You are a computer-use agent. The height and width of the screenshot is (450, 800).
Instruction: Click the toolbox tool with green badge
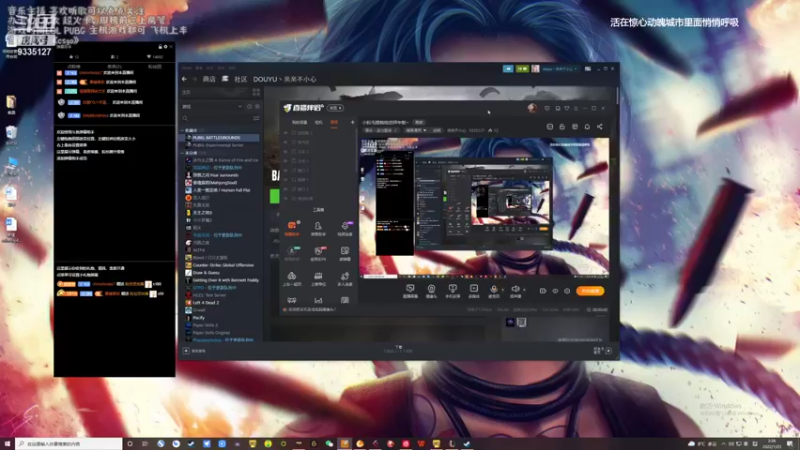tap(292, 253)
